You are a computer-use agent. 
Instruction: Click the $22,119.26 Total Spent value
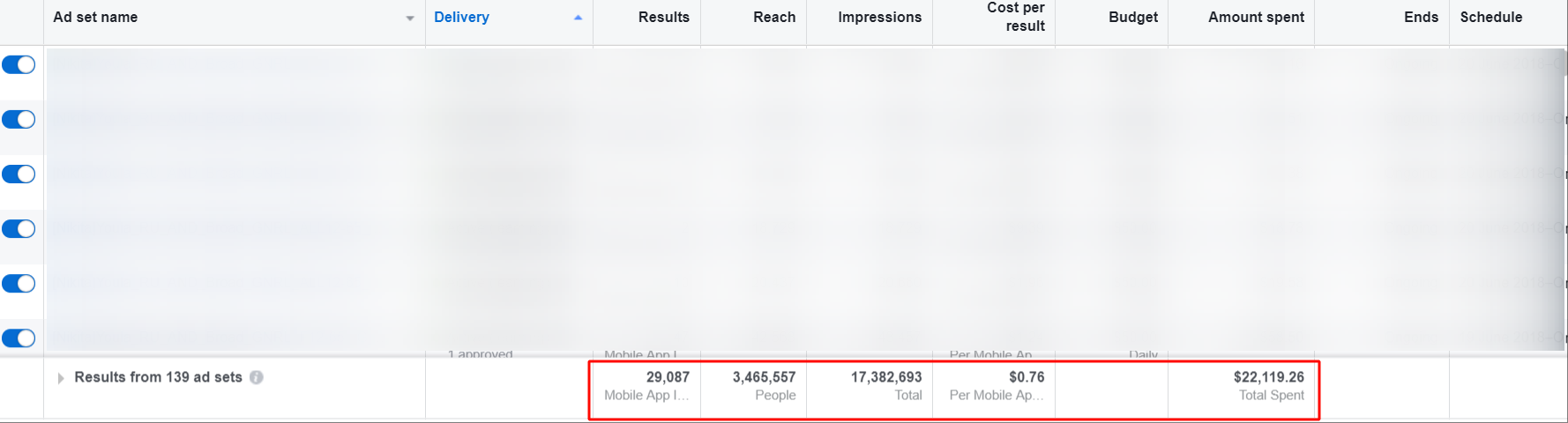[1268, 377]
